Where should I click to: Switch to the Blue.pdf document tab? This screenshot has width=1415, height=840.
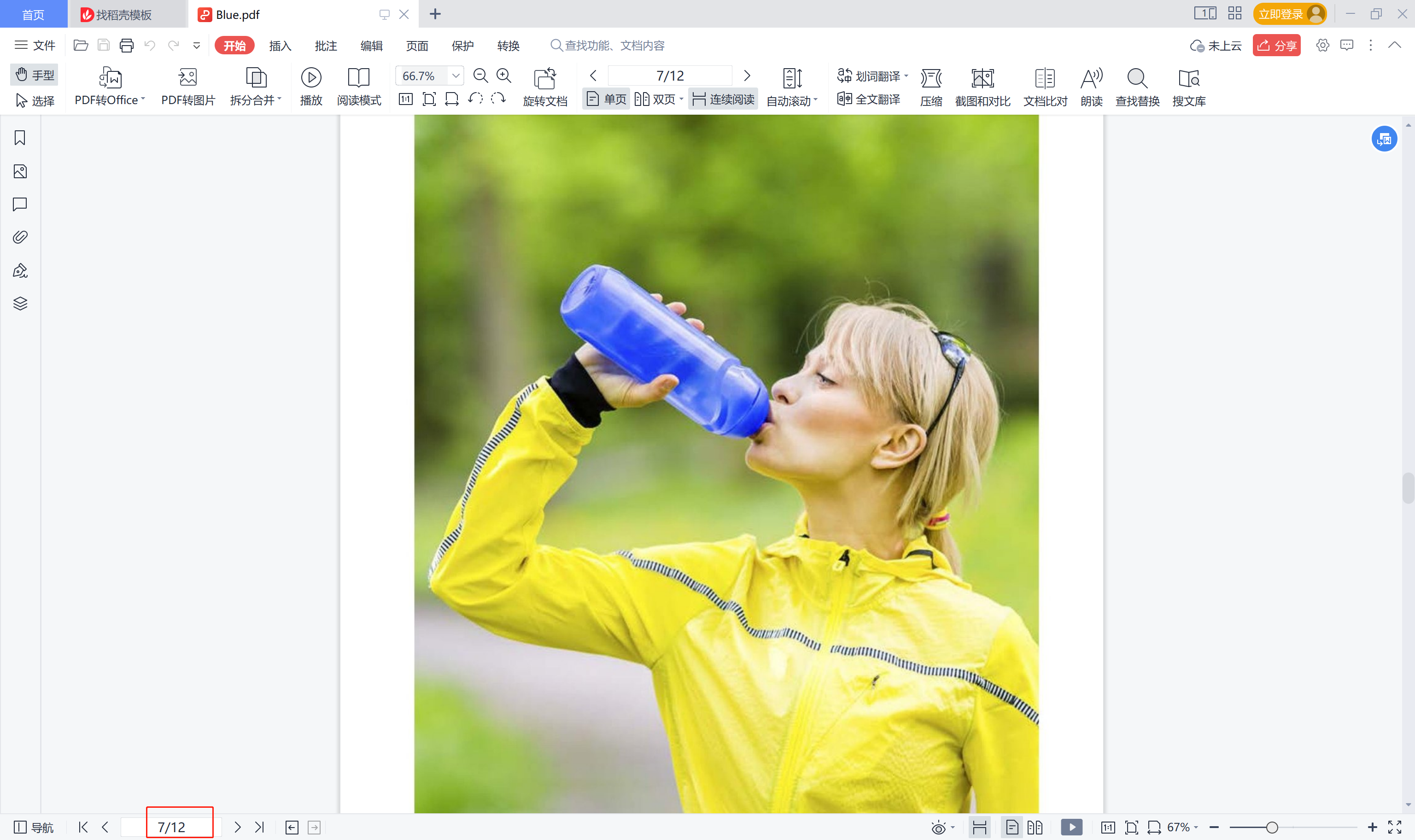tap(237, 14)
